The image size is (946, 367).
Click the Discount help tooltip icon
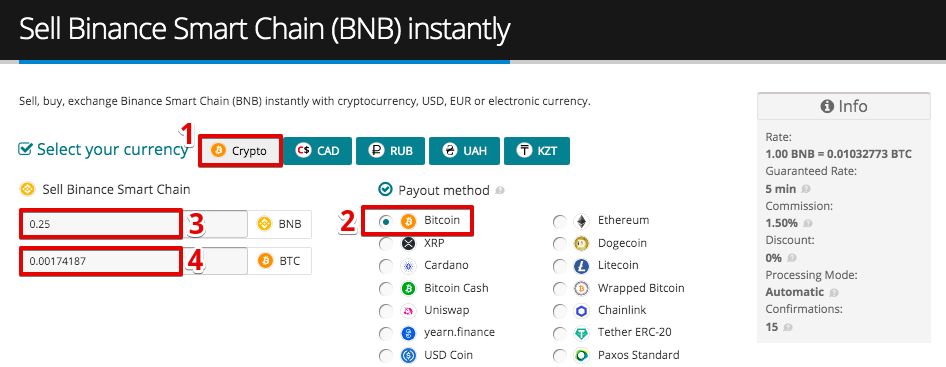click(792, 258)
